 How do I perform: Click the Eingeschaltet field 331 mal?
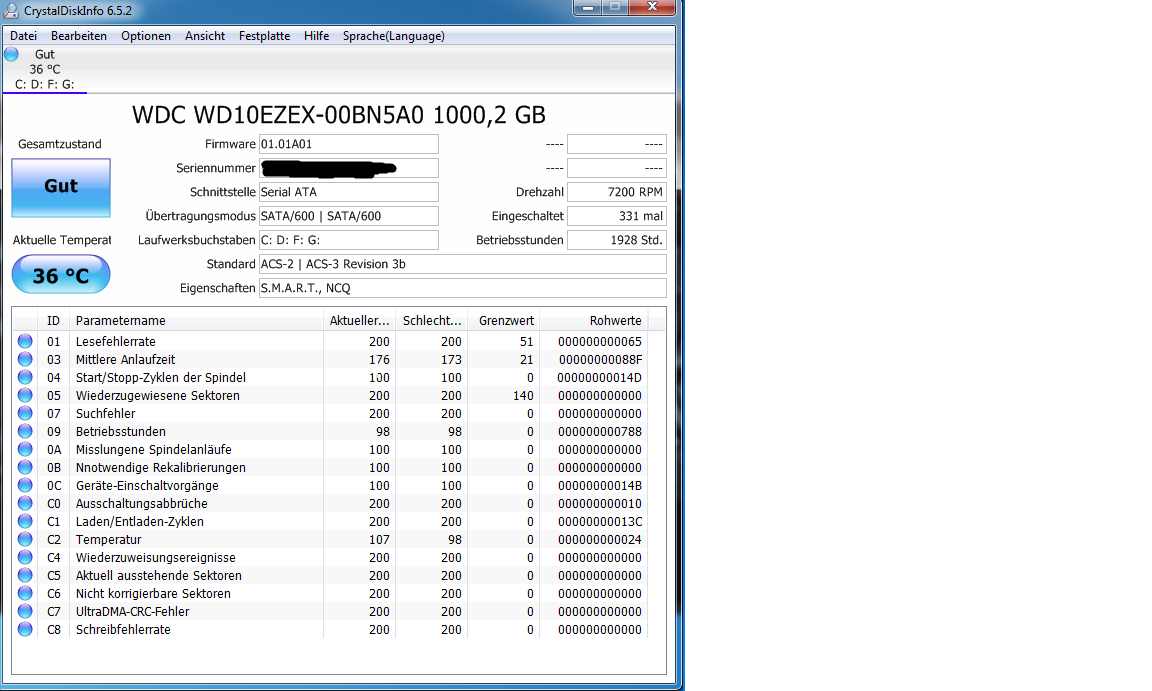(x=617, y=216)
